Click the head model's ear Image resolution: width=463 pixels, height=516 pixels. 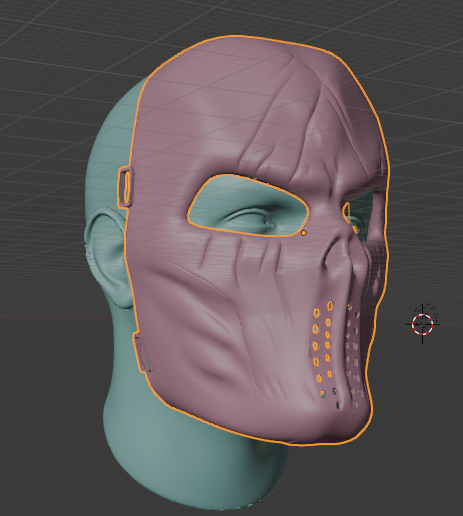coord(107,257)
